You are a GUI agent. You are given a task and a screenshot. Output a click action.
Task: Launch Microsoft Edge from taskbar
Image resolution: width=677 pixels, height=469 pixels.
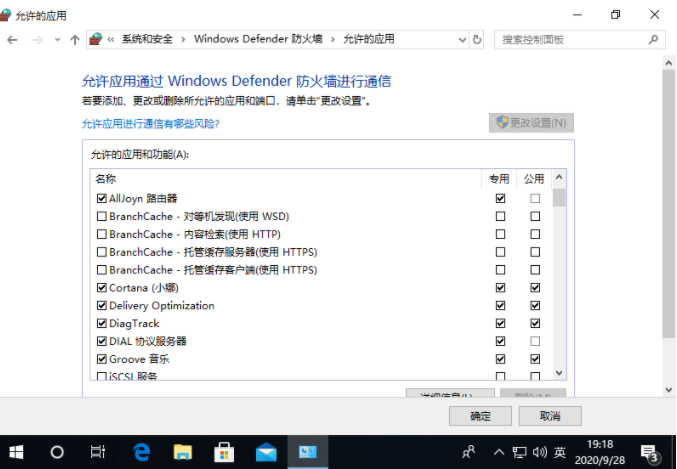pyautogui.click(x=141, y=452)
